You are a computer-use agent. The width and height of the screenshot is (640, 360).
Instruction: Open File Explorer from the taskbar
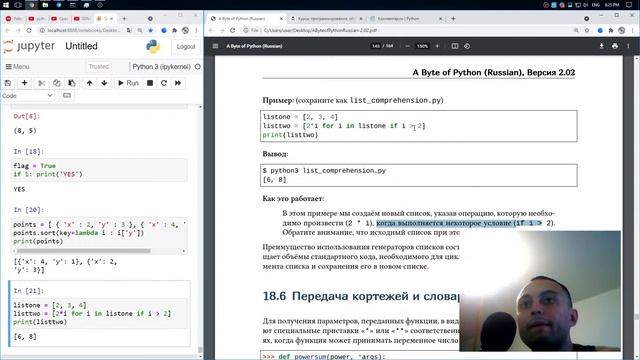(x=45, y=5)
